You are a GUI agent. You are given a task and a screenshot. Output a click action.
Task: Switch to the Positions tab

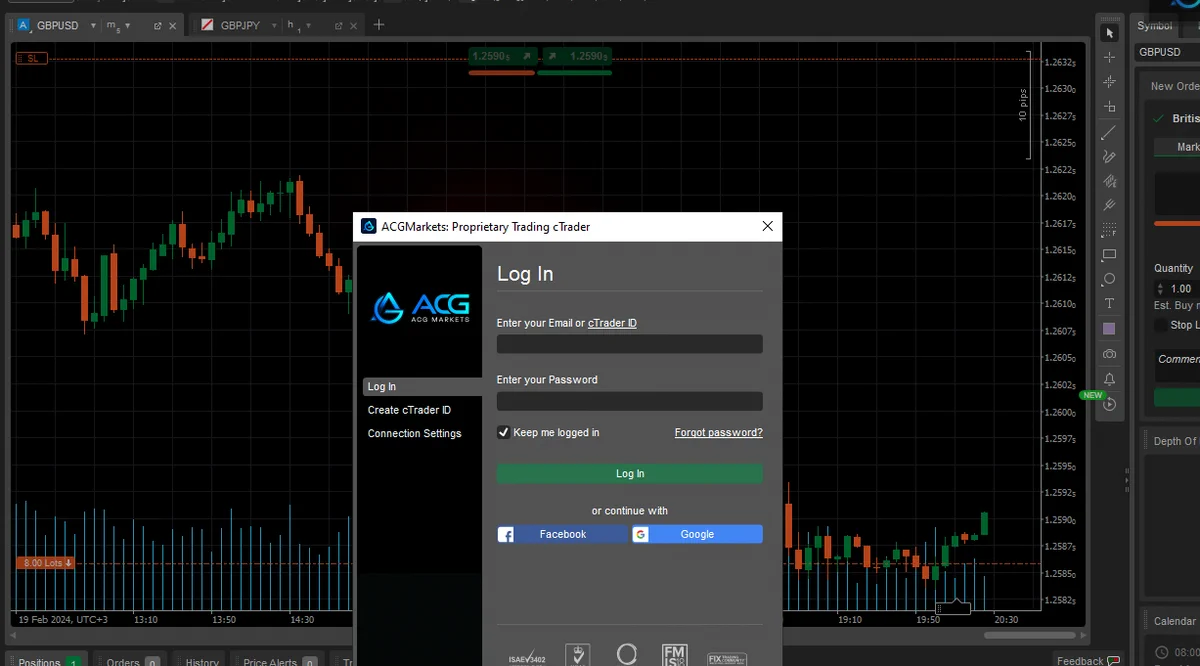(48, 660)
